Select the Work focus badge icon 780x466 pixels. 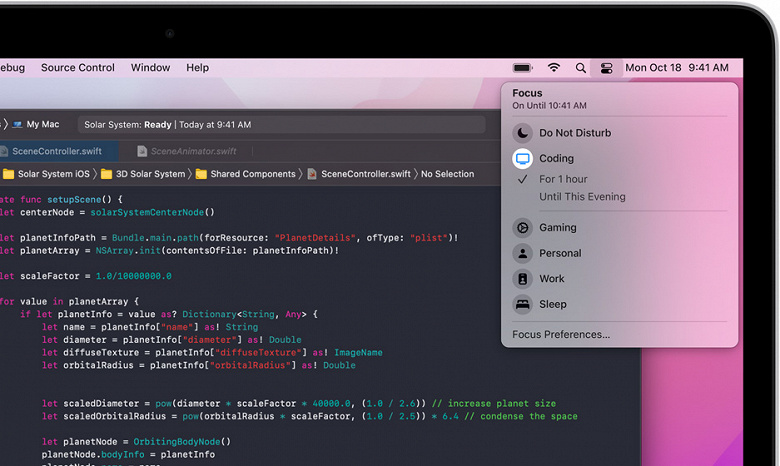coord(522,279)
